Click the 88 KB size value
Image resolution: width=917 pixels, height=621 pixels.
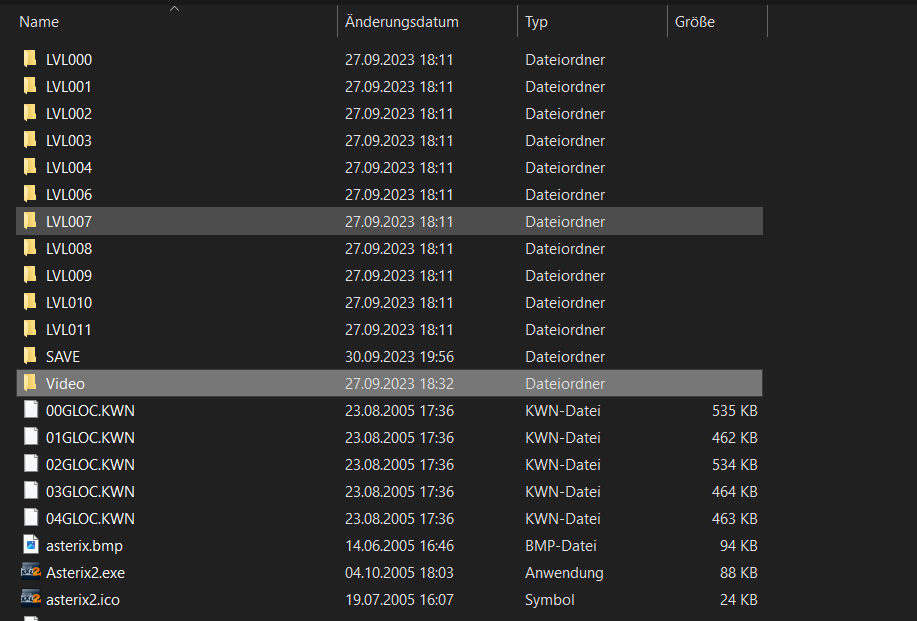[x=739, y=572]
